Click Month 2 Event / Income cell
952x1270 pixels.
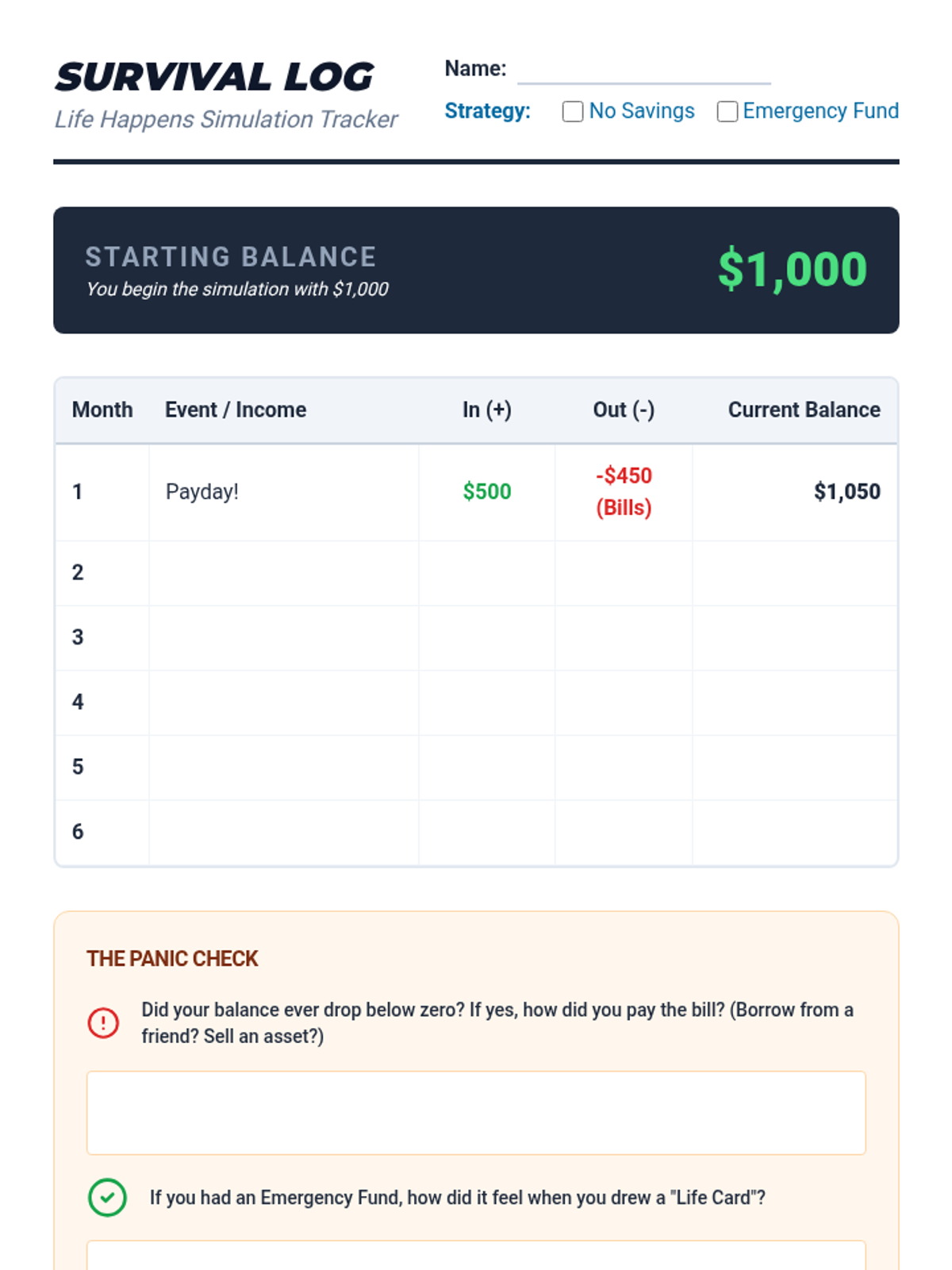(283, 573)
